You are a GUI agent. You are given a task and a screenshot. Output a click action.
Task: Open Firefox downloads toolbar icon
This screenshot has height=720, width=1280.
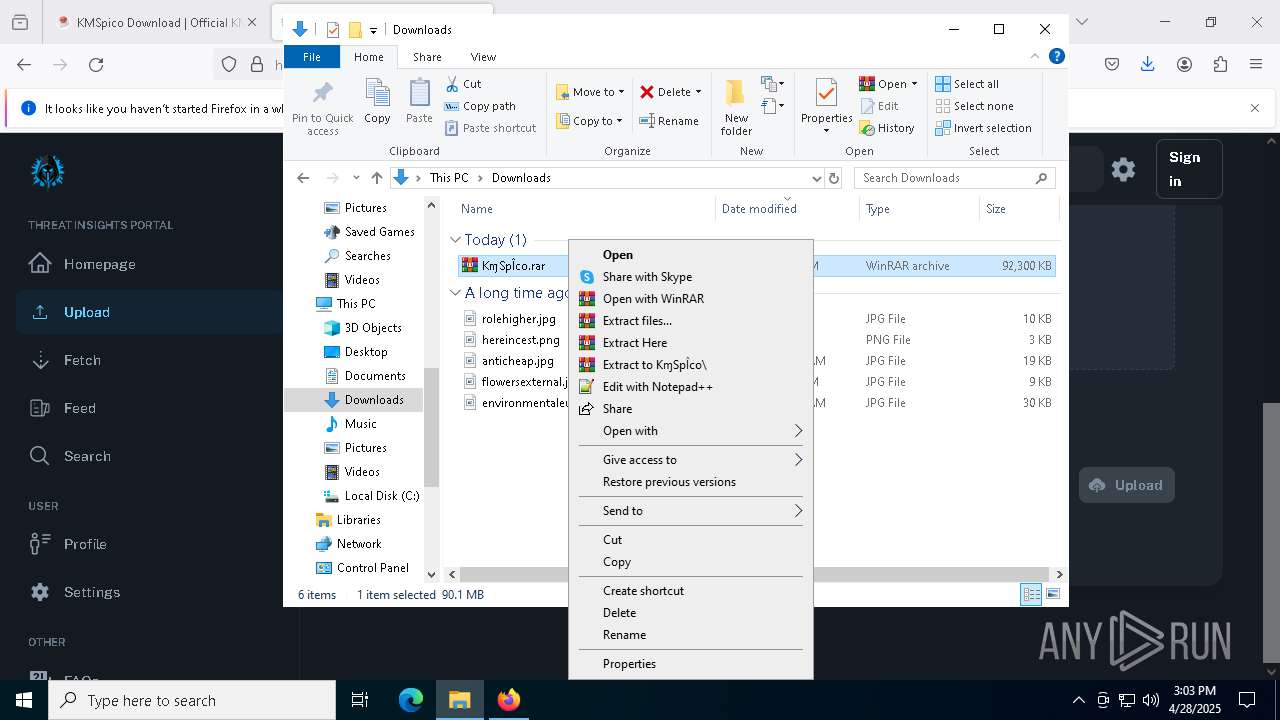(x=1148, y=64)
